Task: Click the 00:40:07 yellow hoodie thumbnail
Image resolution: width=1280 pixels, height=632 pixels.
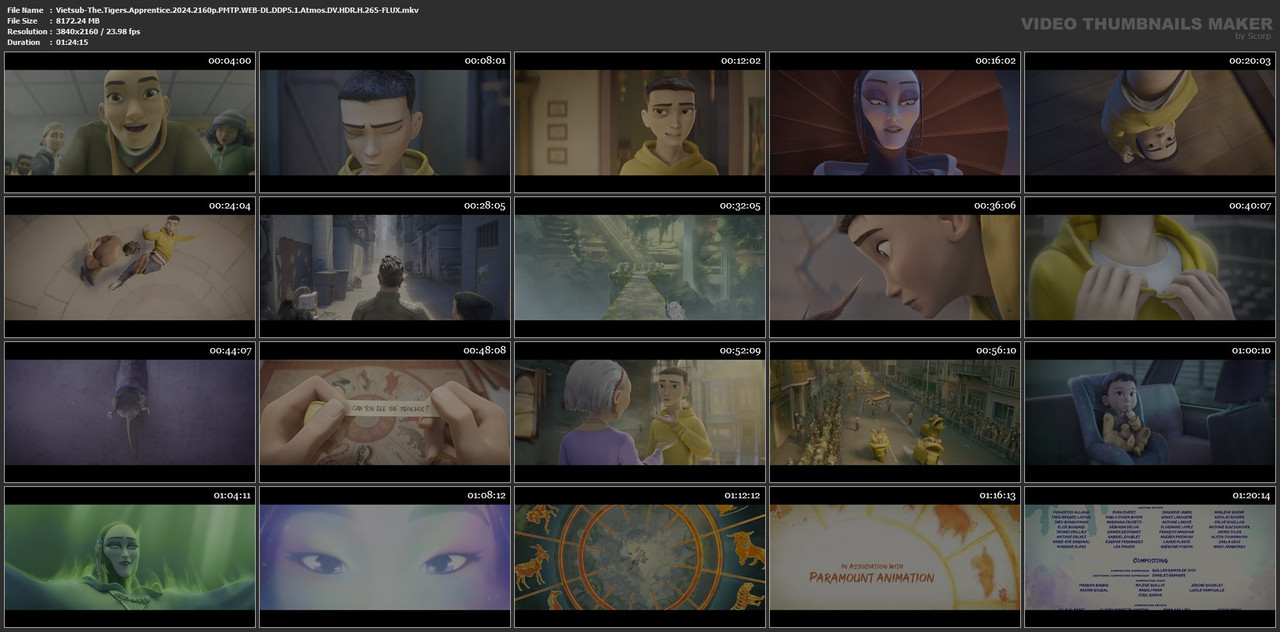Action: click(1150, 267)
